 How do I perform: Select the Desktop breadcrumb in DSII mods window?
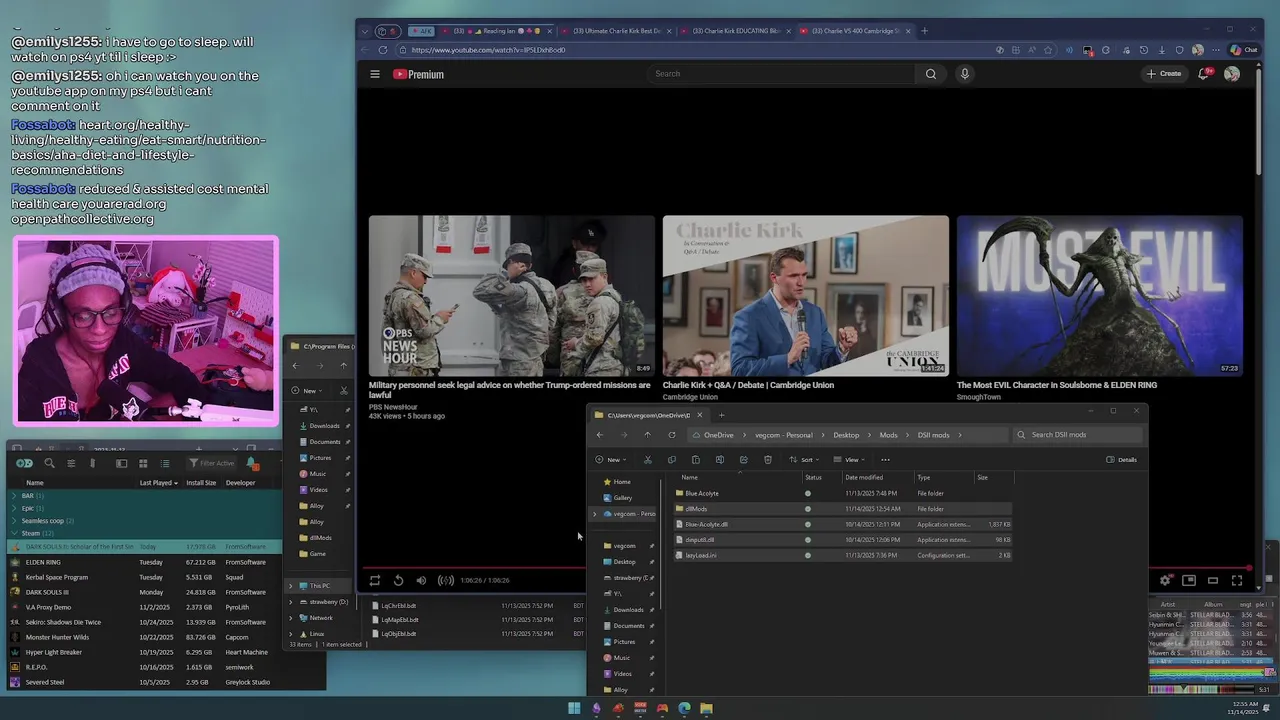pos(846,435)
